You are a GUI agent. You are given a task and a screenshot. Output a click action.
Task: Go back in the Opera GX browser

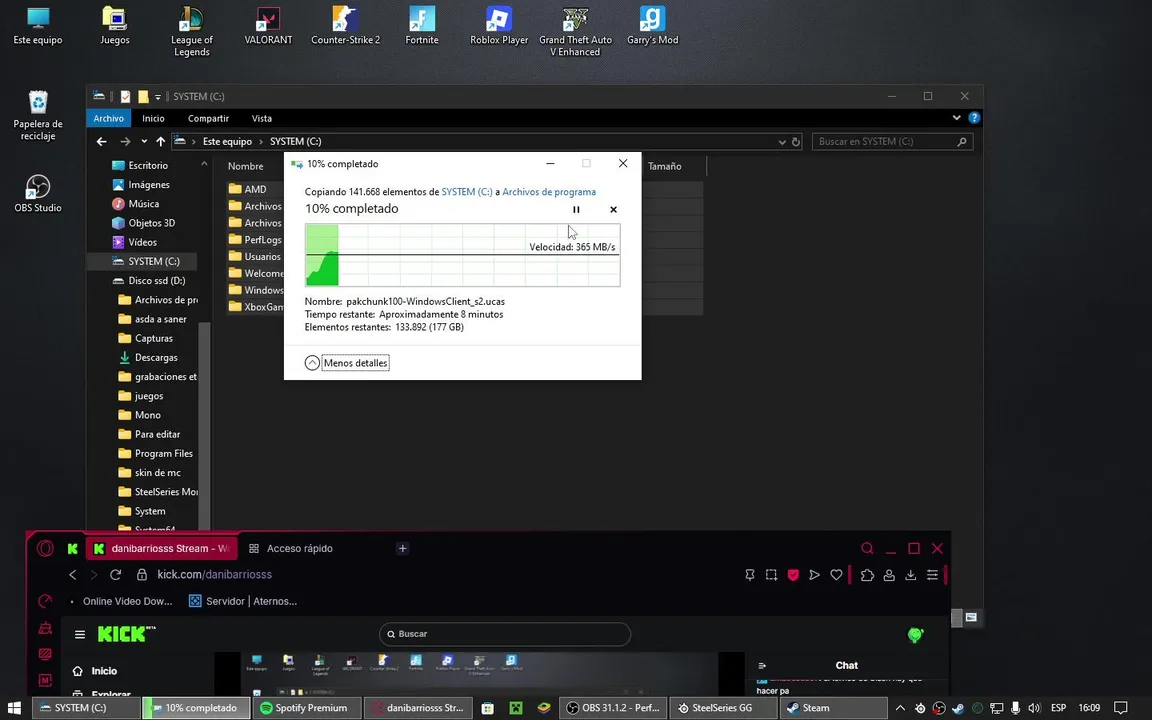tap(73, 575)
